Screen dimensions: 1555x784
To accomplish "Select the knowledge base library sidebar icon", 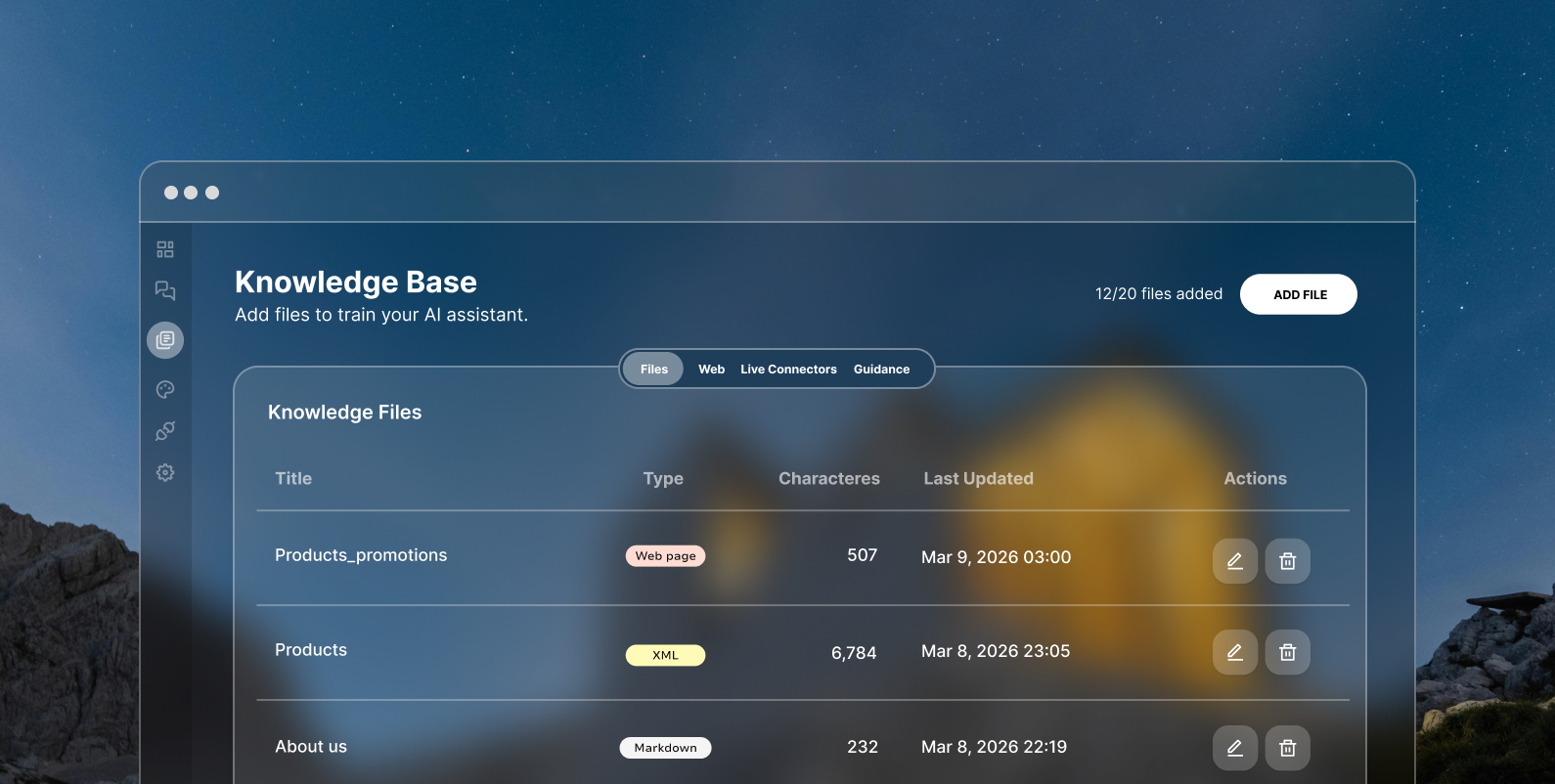I will coord(165,340).
